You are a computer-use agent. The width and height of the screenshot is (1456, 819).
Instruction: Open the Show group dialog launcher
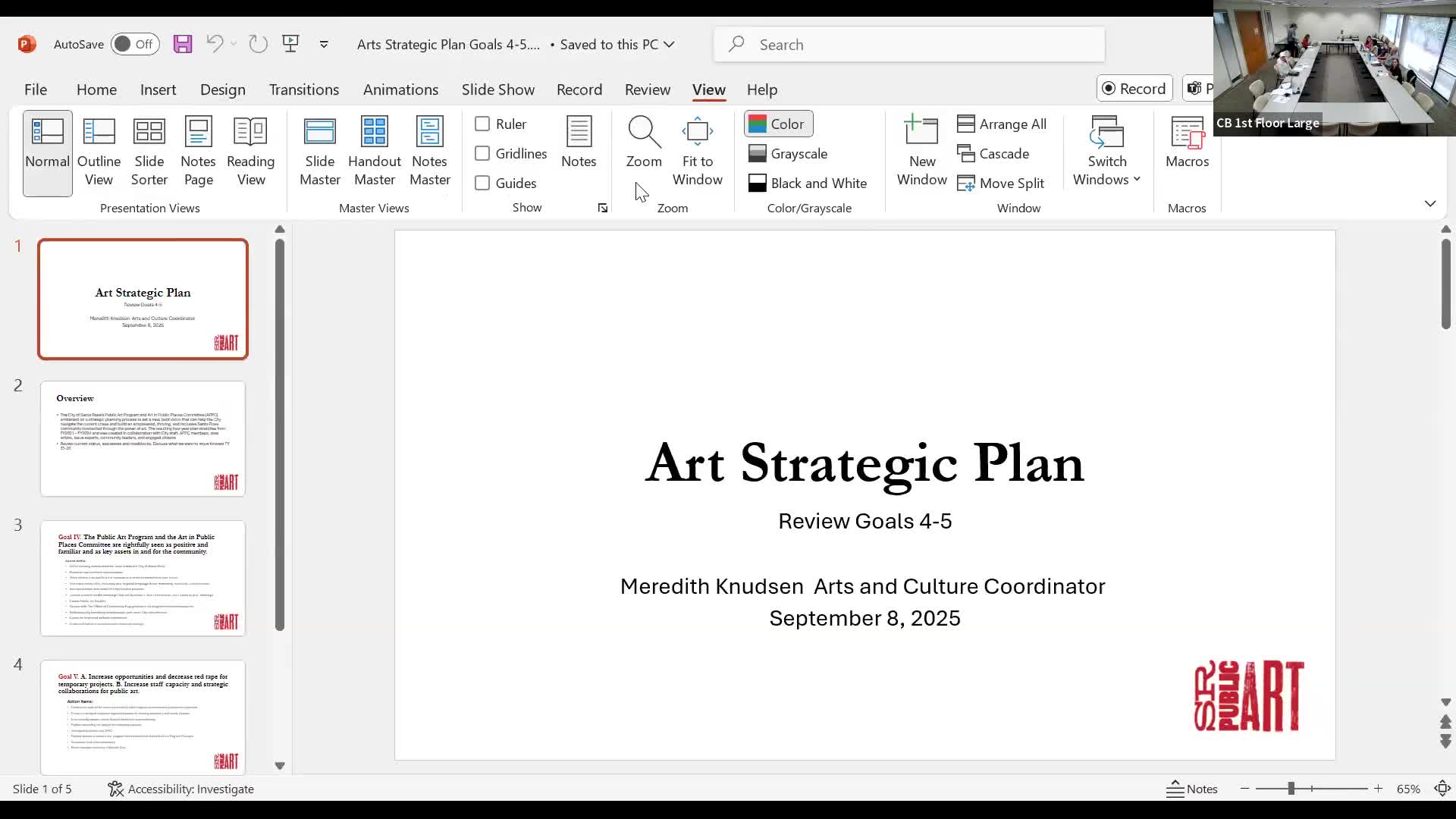click(x=603, y=208)
